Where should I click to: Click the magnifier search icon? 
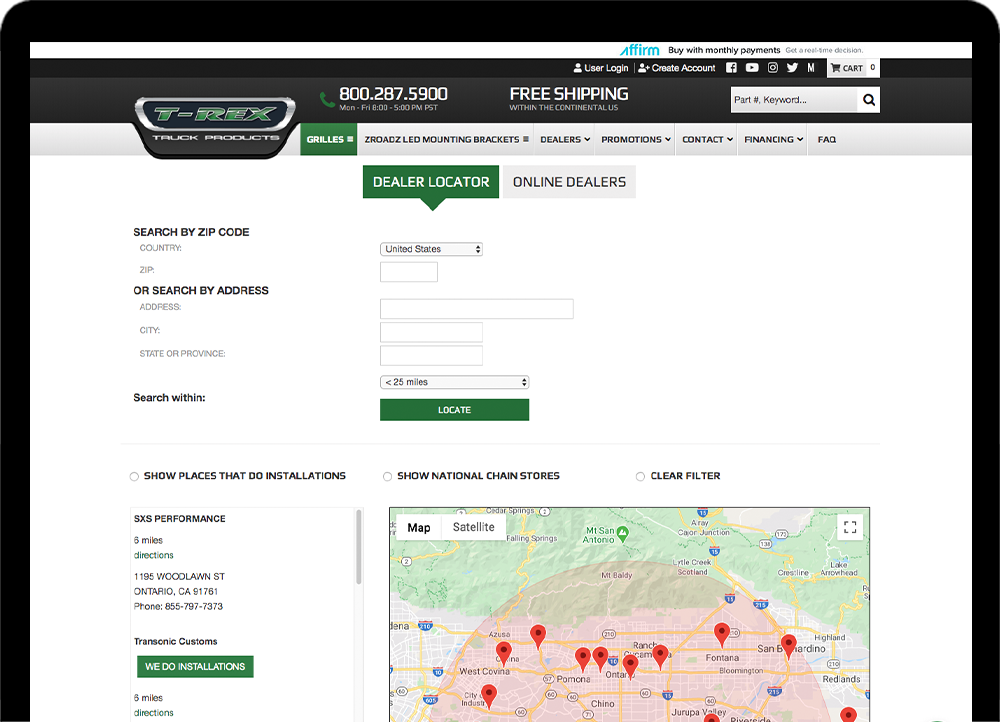coord(869,100)
